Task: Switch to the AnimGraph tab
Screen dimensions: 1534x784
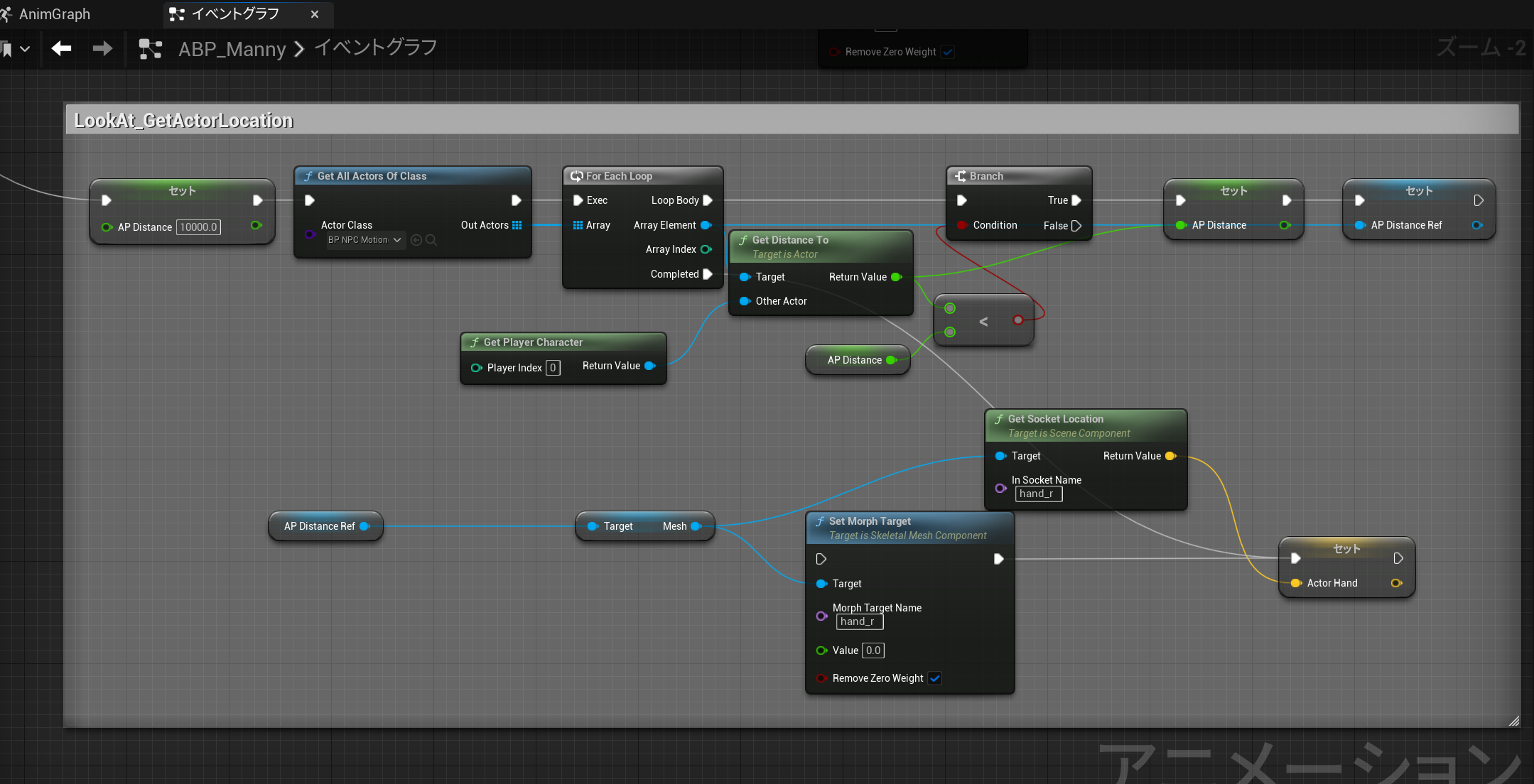Action: pyautogui.click(x=54, y=14)
